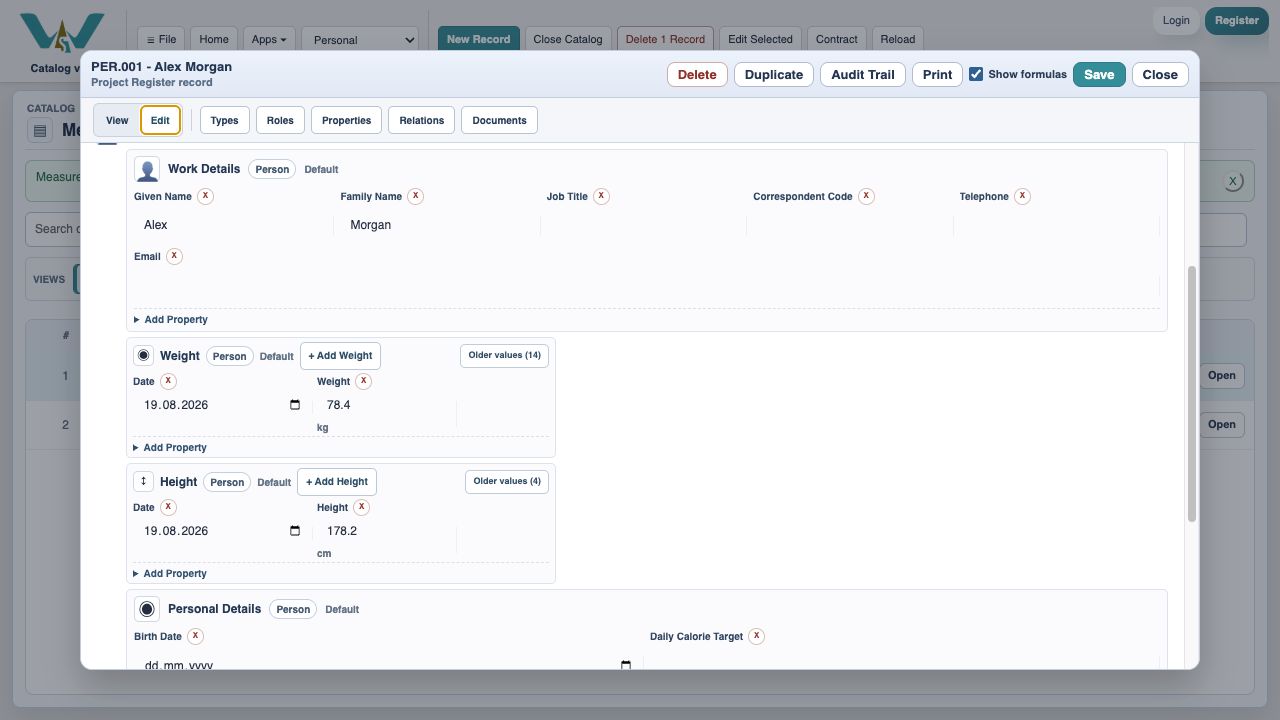This screenshot has width=1280, height=720.
Task: Open the Roles tab
Action: coord(280,120)
